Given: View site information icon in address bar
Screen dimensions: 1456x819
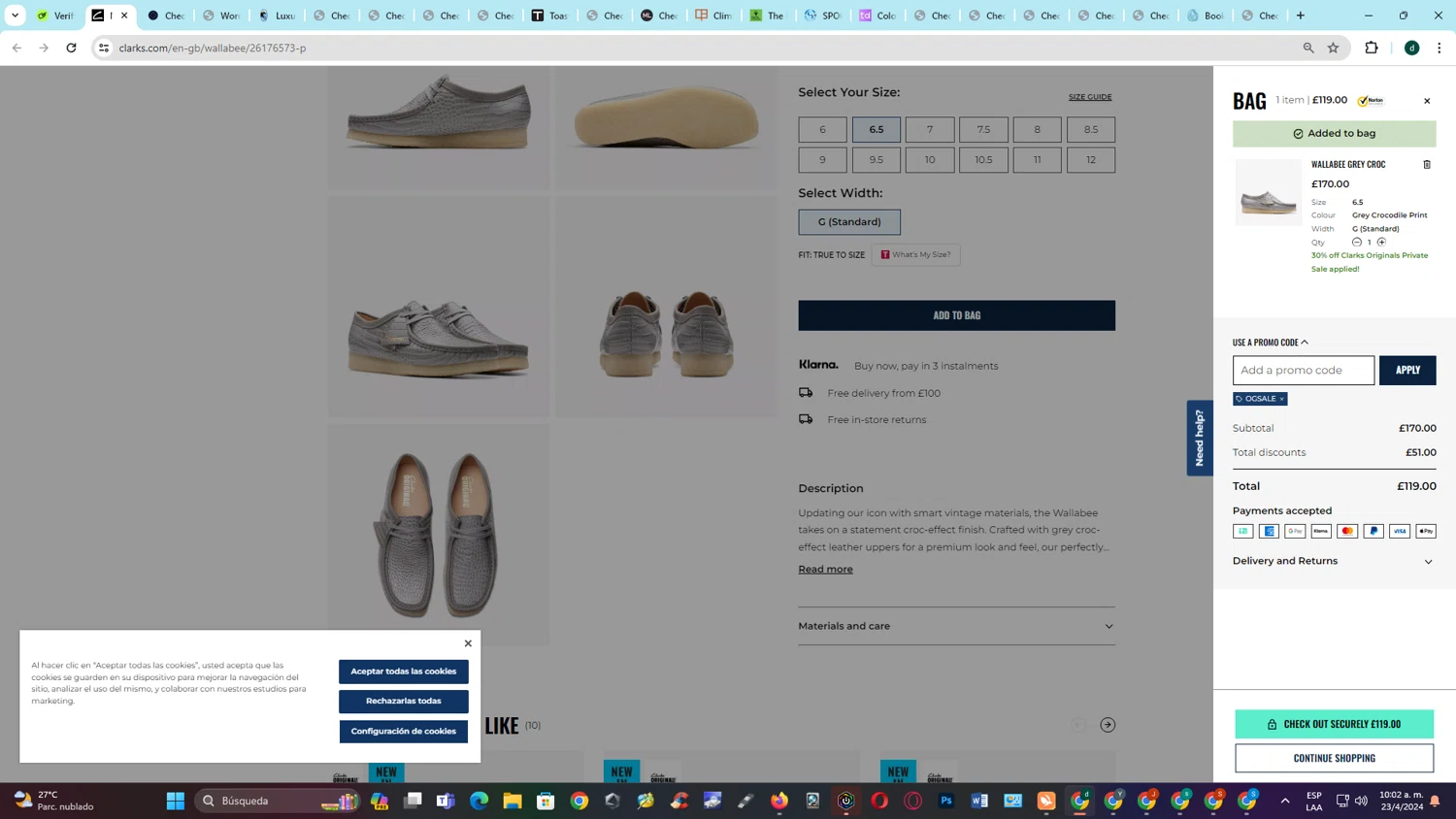Looking at the screenshot, I should pyautogui.click(x=104, y=48).
